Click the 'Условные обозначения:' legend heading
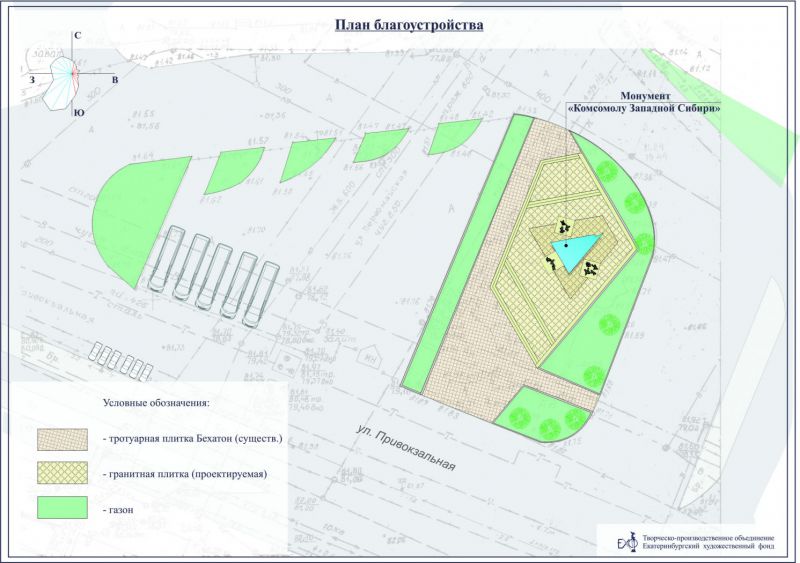This screenshot has width=800, height=563. tap(156, 402)
